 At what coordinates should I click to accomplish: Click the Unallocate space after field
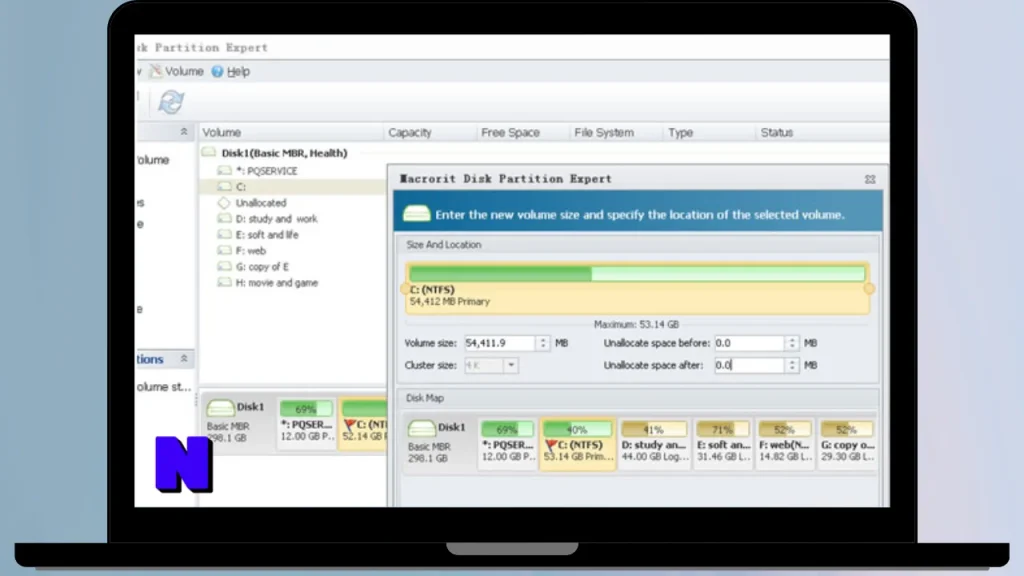point(748,365)
